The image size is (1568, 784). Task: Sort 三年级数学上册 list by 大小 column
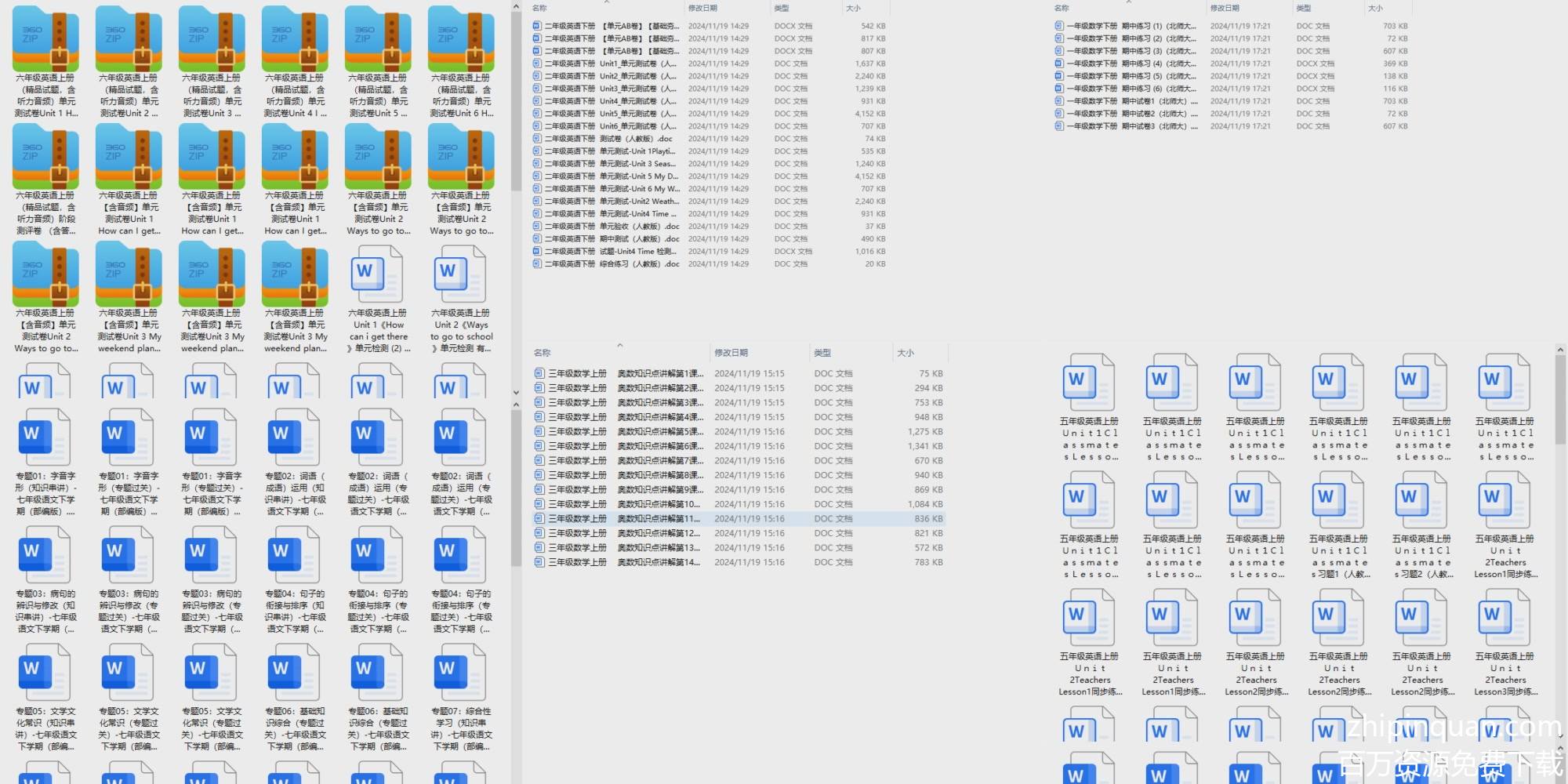point(906,353)
